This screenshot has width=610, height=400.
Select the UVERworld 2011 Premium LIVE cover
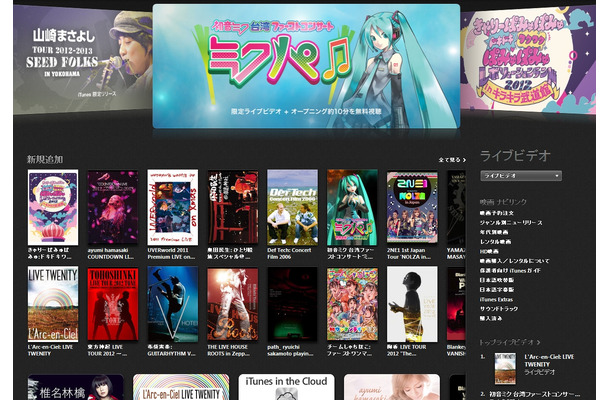[x=173, y=207]
